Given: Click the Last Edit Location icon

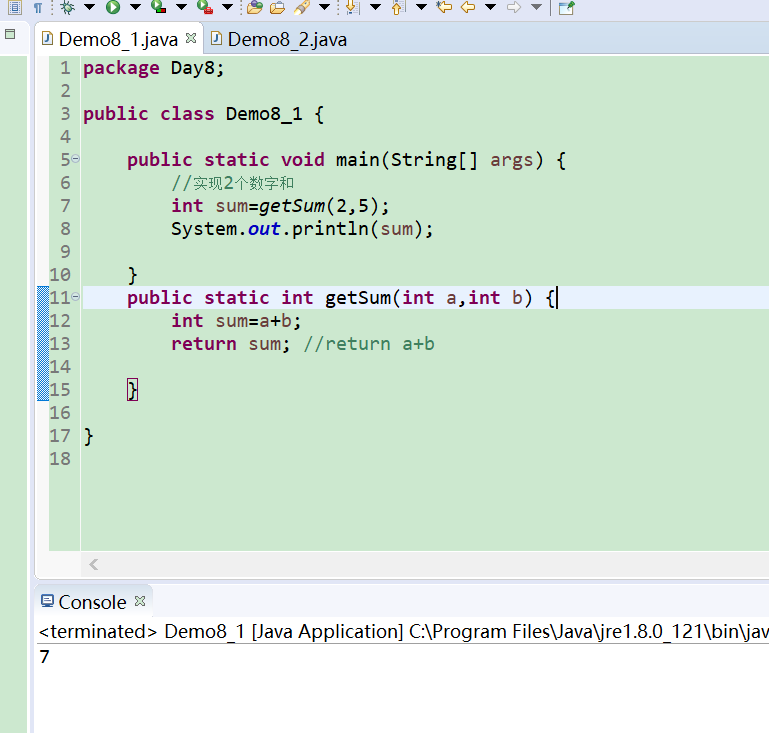Looking at the screenshot, I should click(x=444, y=7).
